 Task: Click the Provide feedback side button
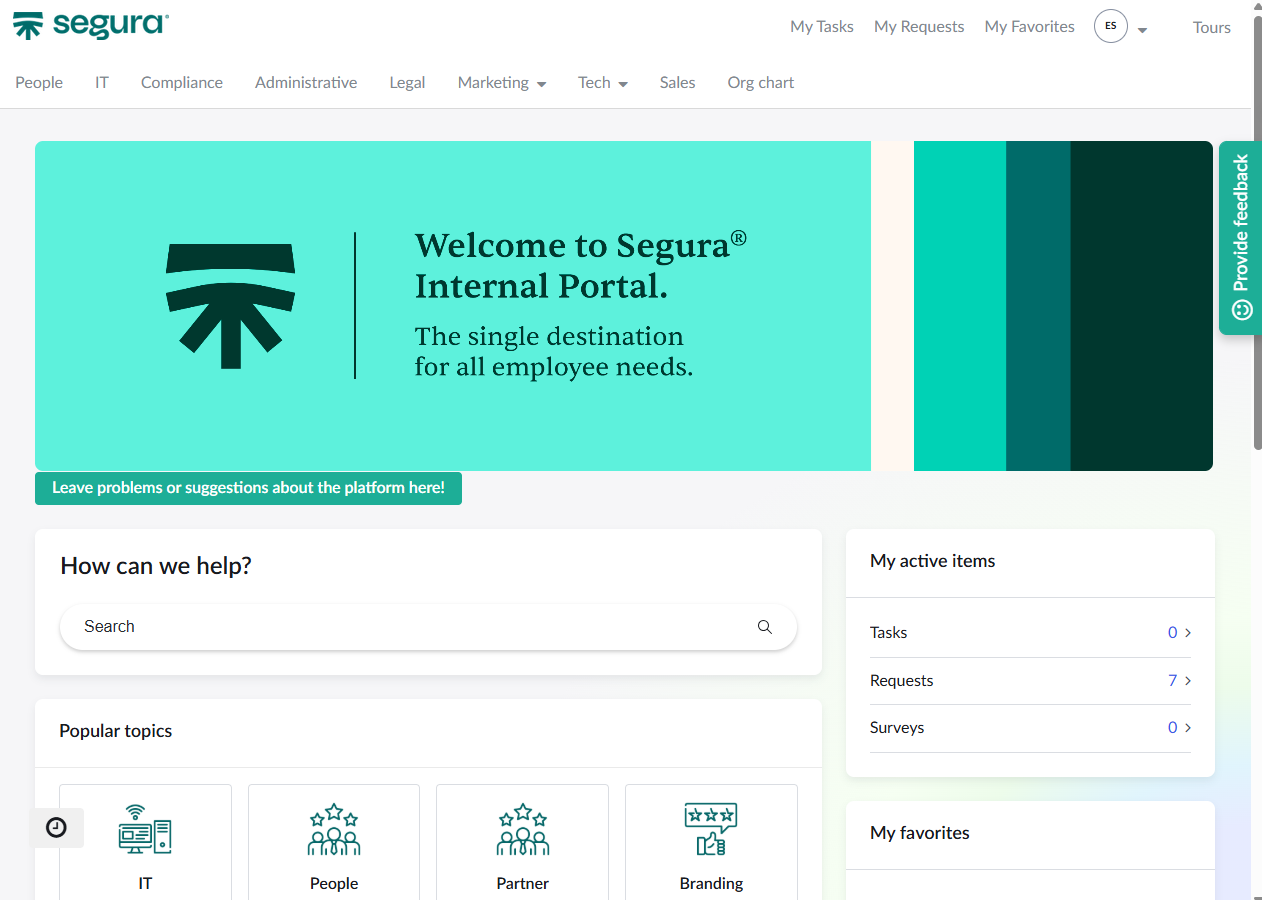(x=1240, y=237)
